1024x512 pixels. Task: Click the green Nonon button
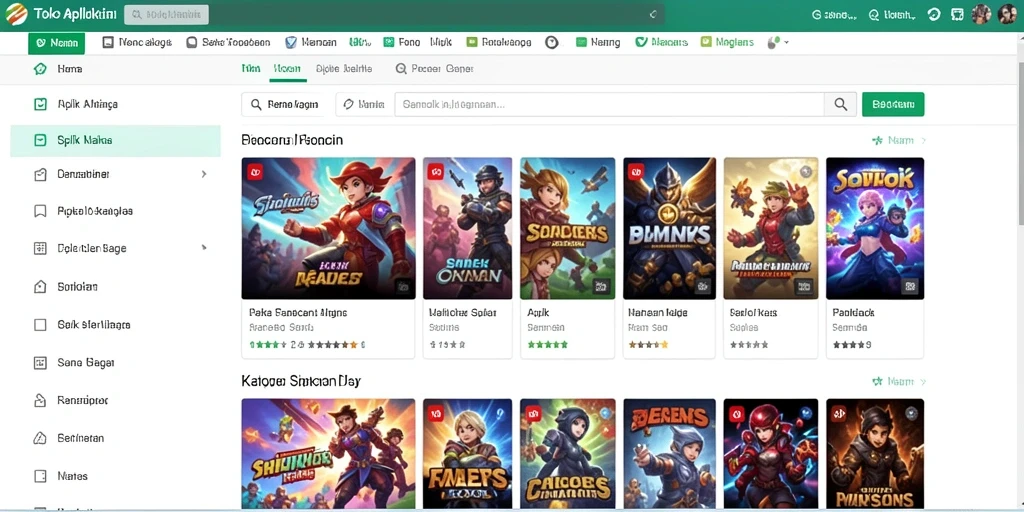point(57,43)
